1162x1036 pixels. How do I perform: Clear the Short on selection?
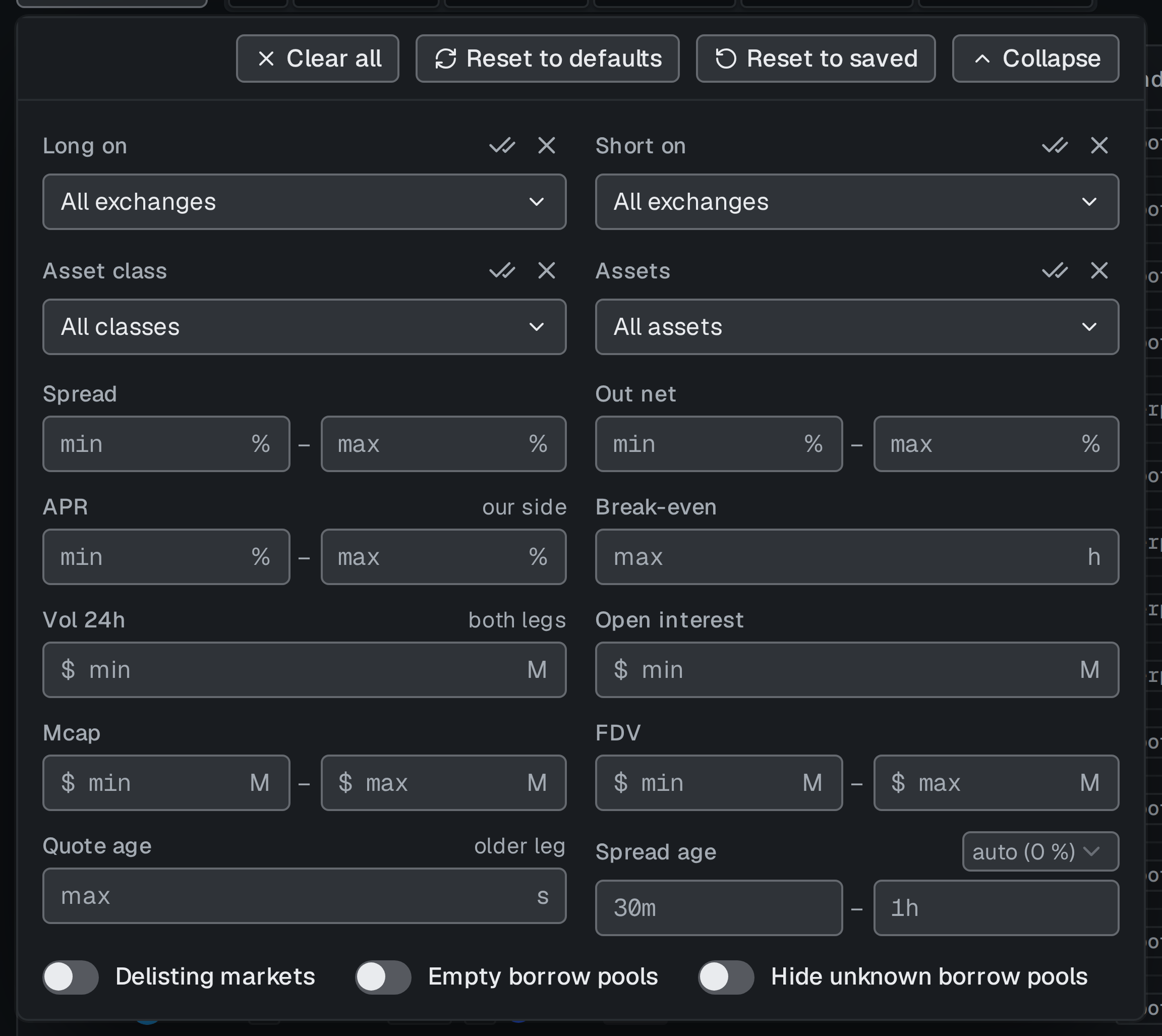(x=1099, y=146)
